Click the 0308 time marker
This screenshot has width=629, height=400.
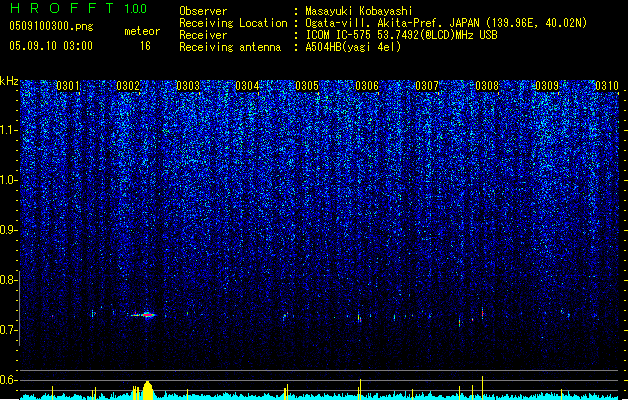487,86
